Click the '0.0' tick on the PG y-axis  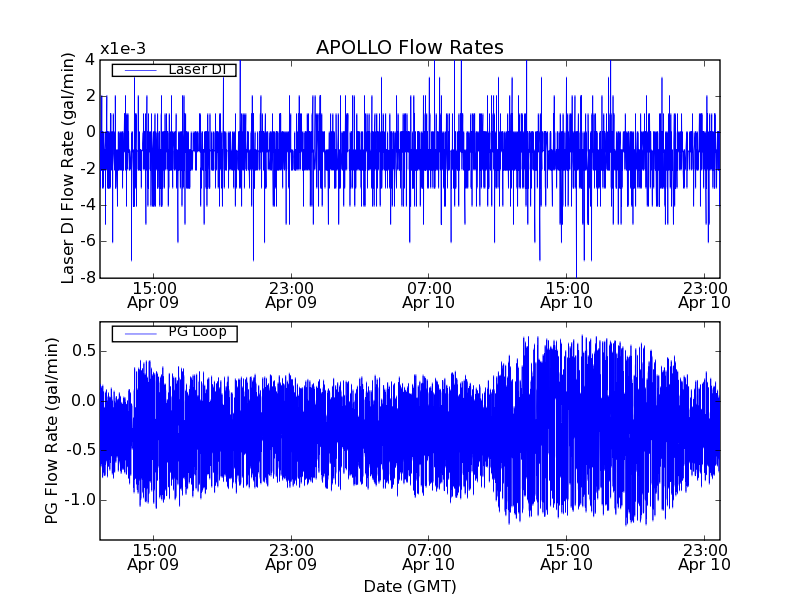84,401
